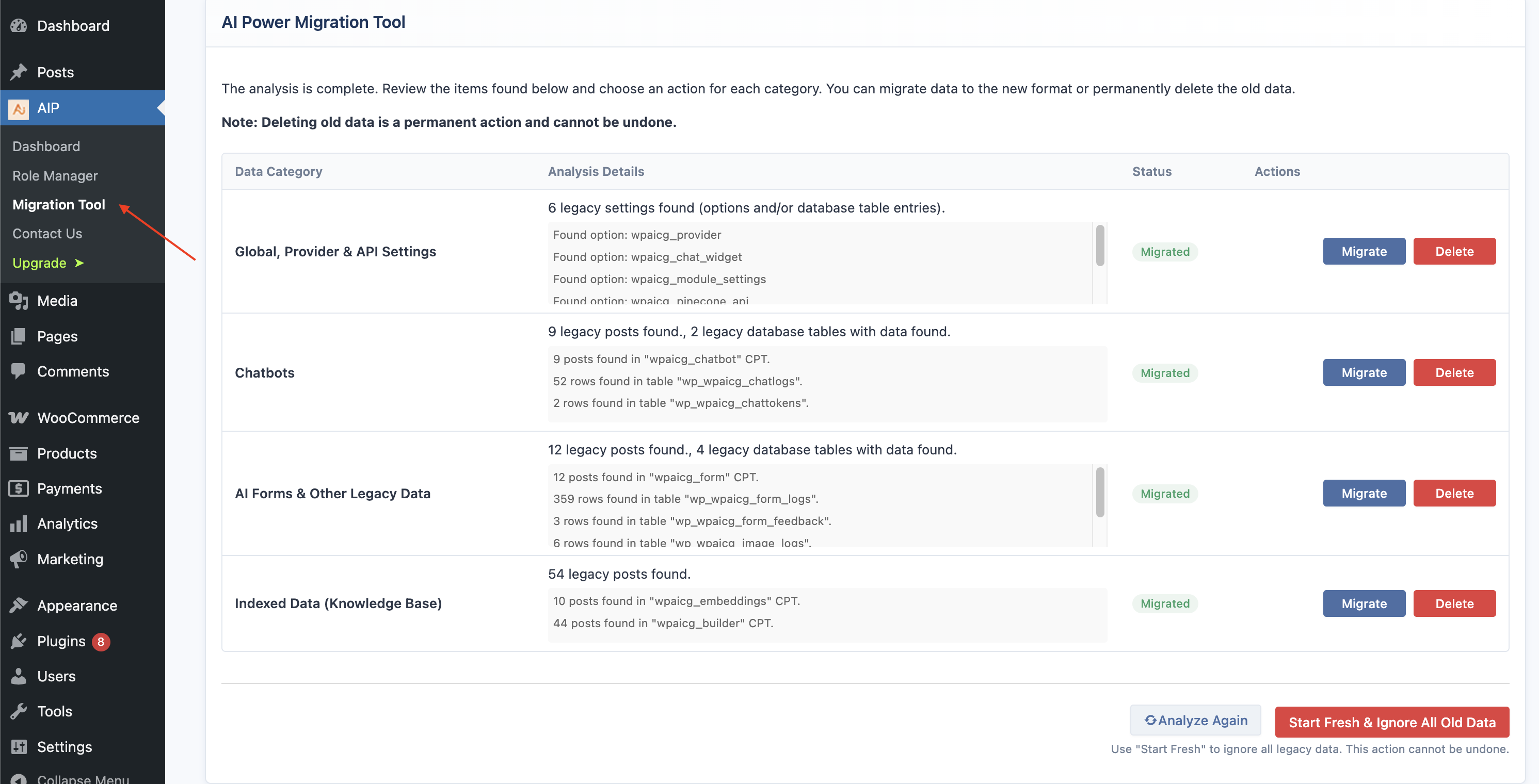Click the Dashboard gauge icon in sidebar
This screenshot has height=784, width=1539.
[19, 26]
